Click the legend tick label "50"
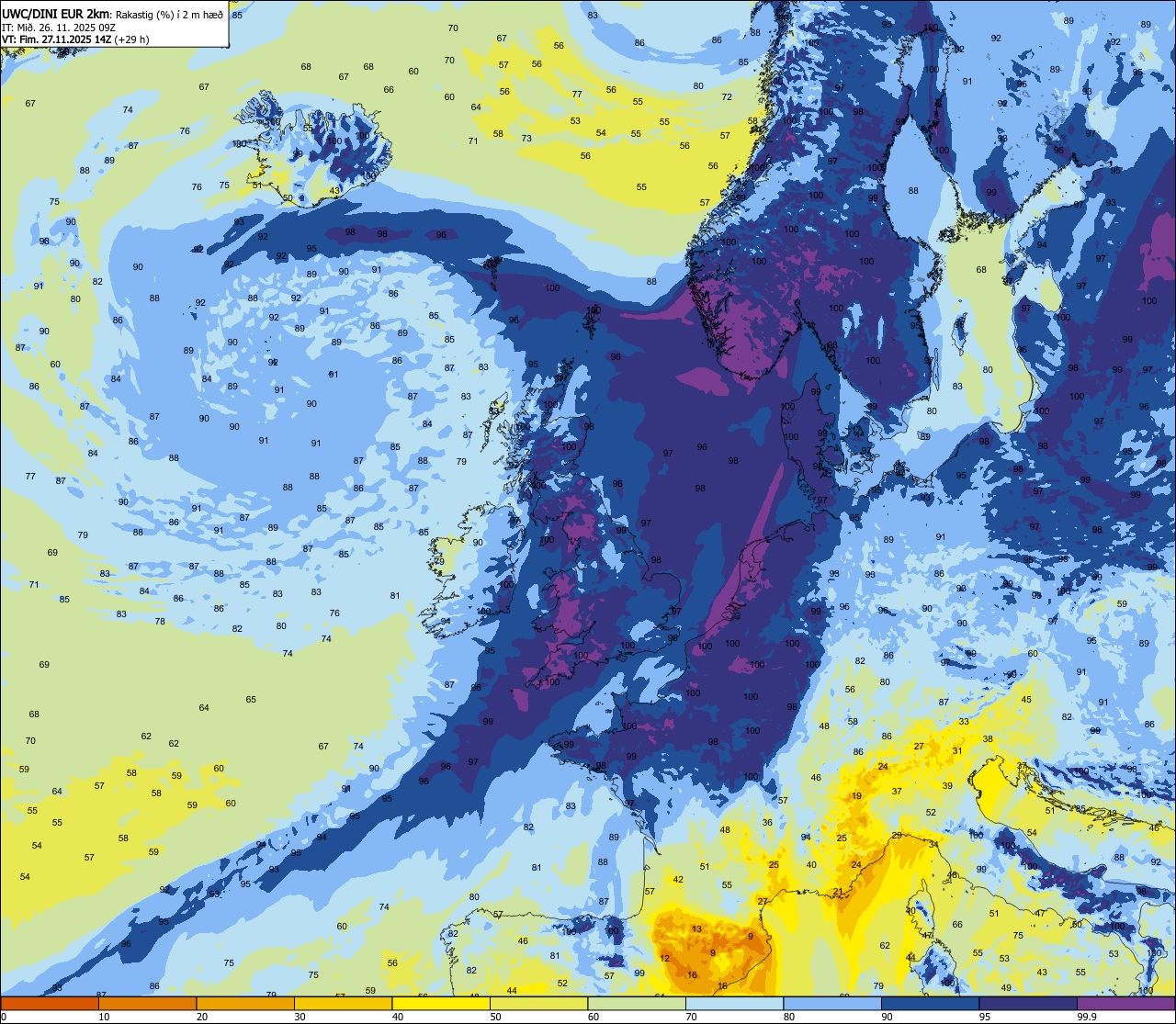The image size is (1176, 1024). 495,1017
